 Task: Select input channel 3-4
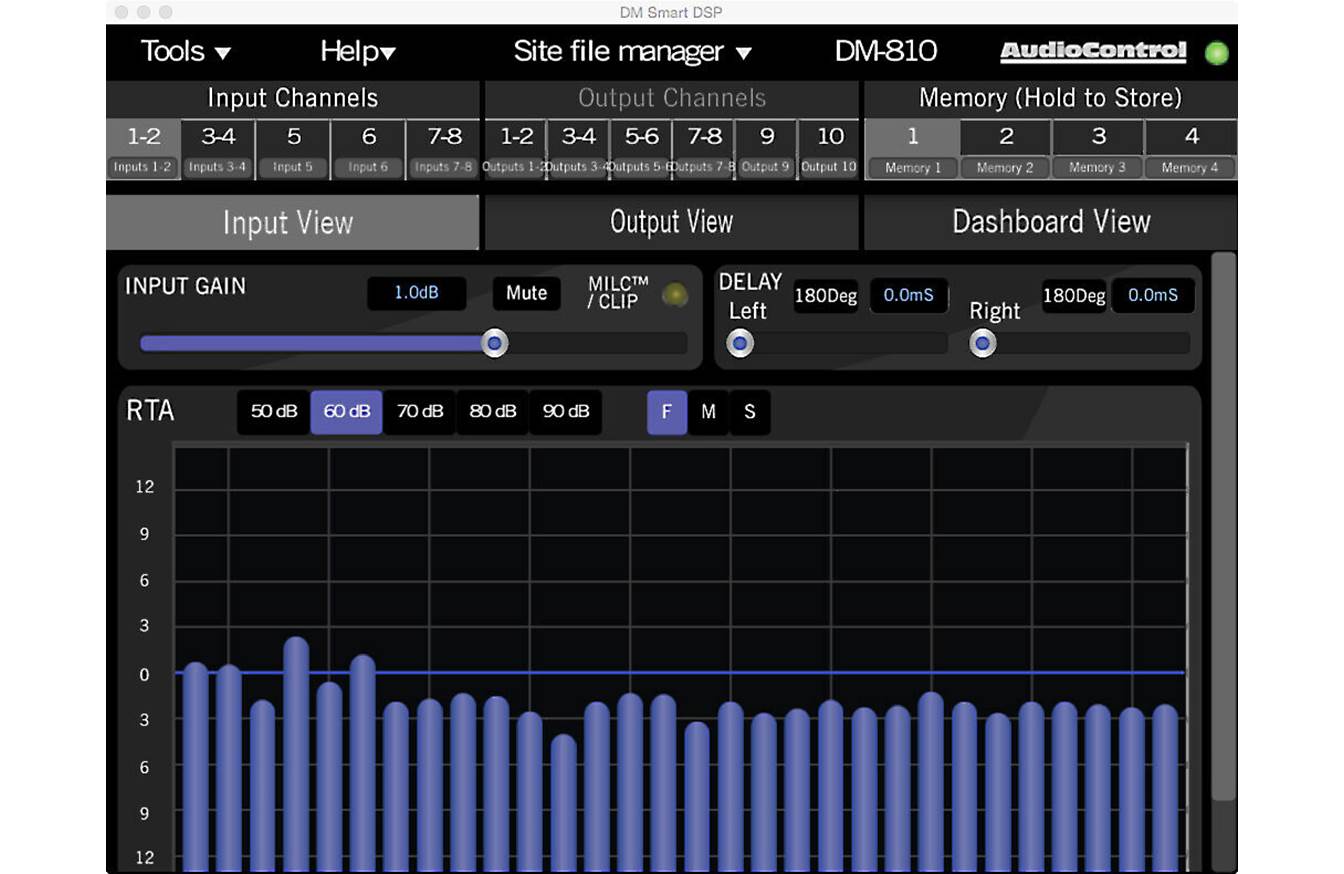click(218, 148)
